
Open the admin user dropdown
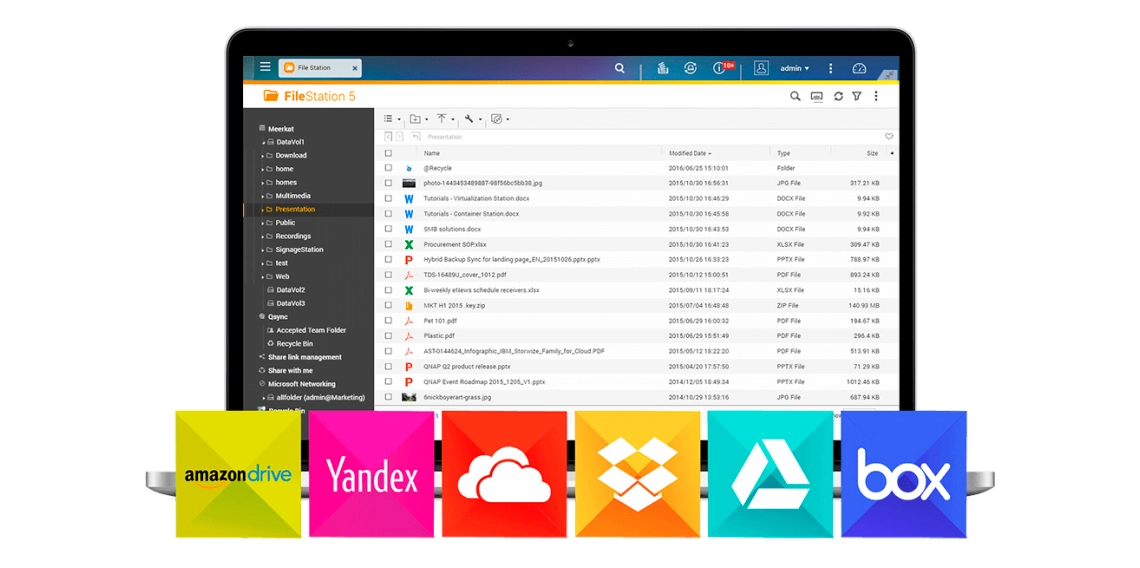pyautogui.click(x=794, y=68)
